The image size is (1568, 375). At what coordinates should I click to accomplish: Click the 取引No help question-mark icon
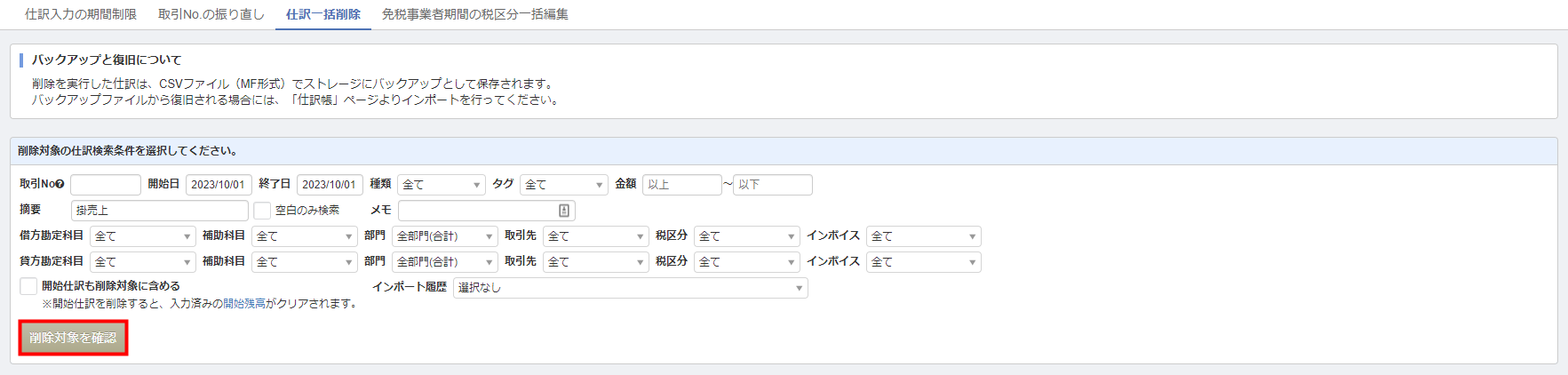tap(60, 185)
